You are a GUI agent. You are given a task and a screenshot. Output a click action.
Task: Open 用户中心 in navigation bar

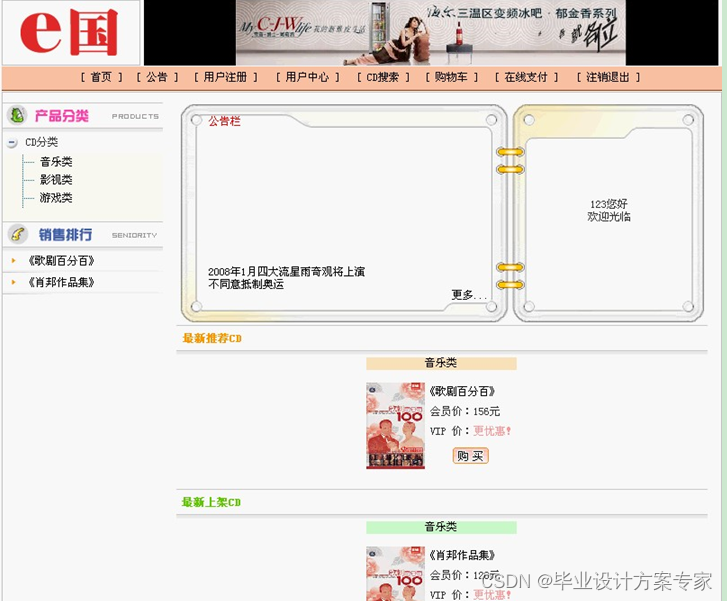[x=307, y=77]
